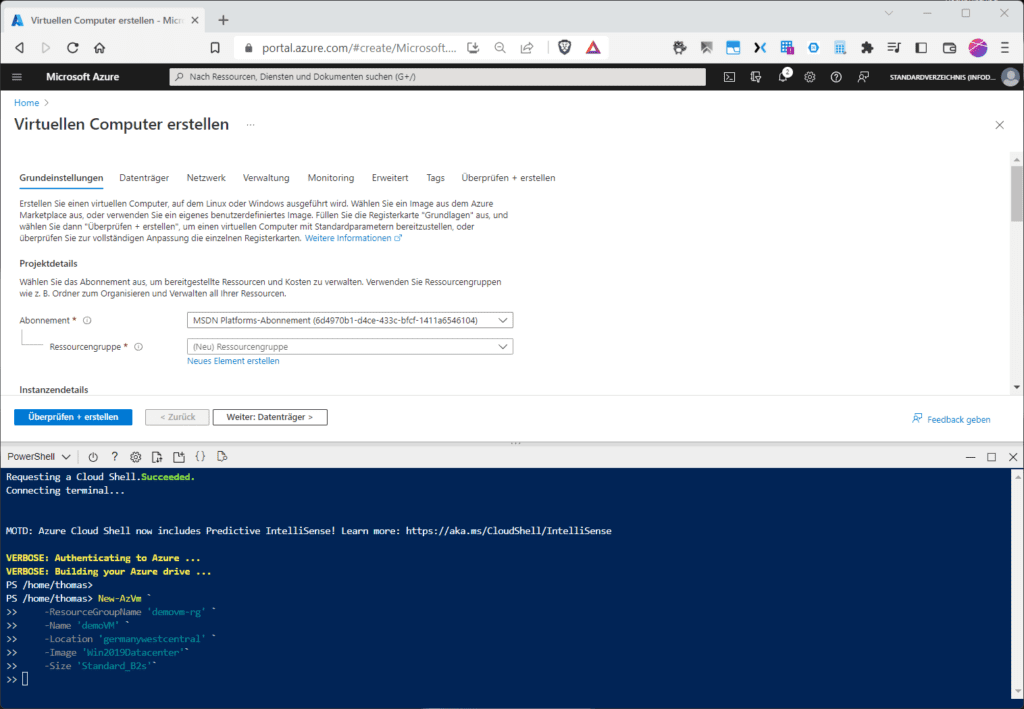The image size is (1024, 709).
Task: Open the feedback icon in Azure header
Action: pos(863,77)
